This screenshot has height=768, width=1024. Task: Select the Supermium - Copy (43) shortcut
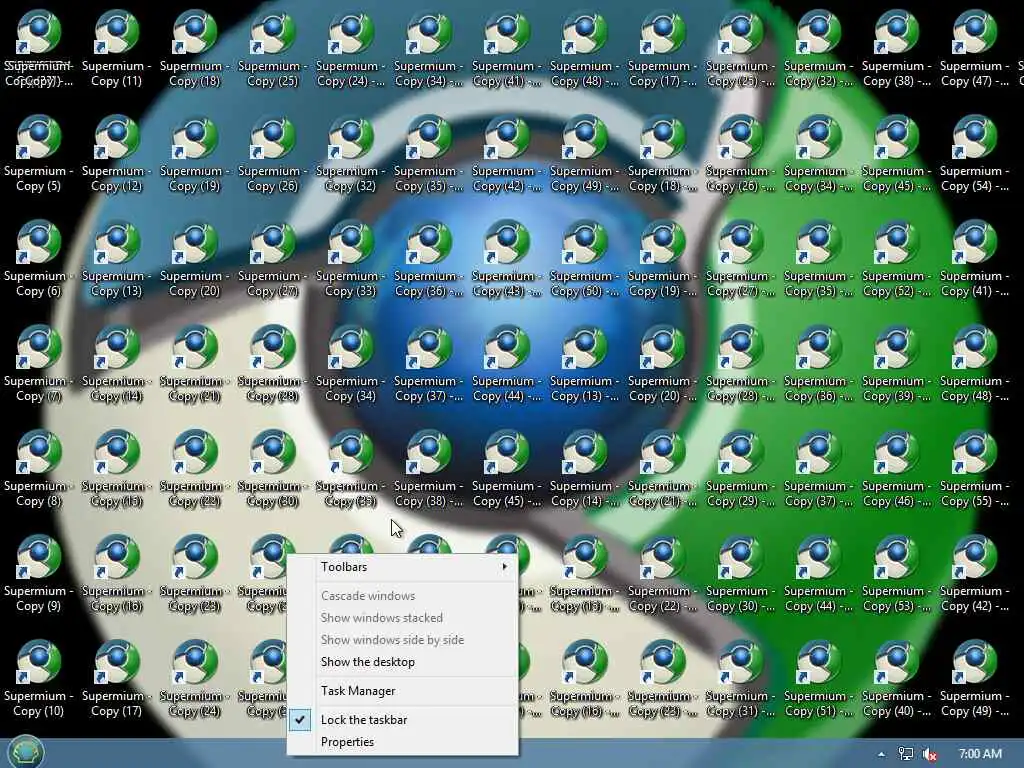click(506, 259)
